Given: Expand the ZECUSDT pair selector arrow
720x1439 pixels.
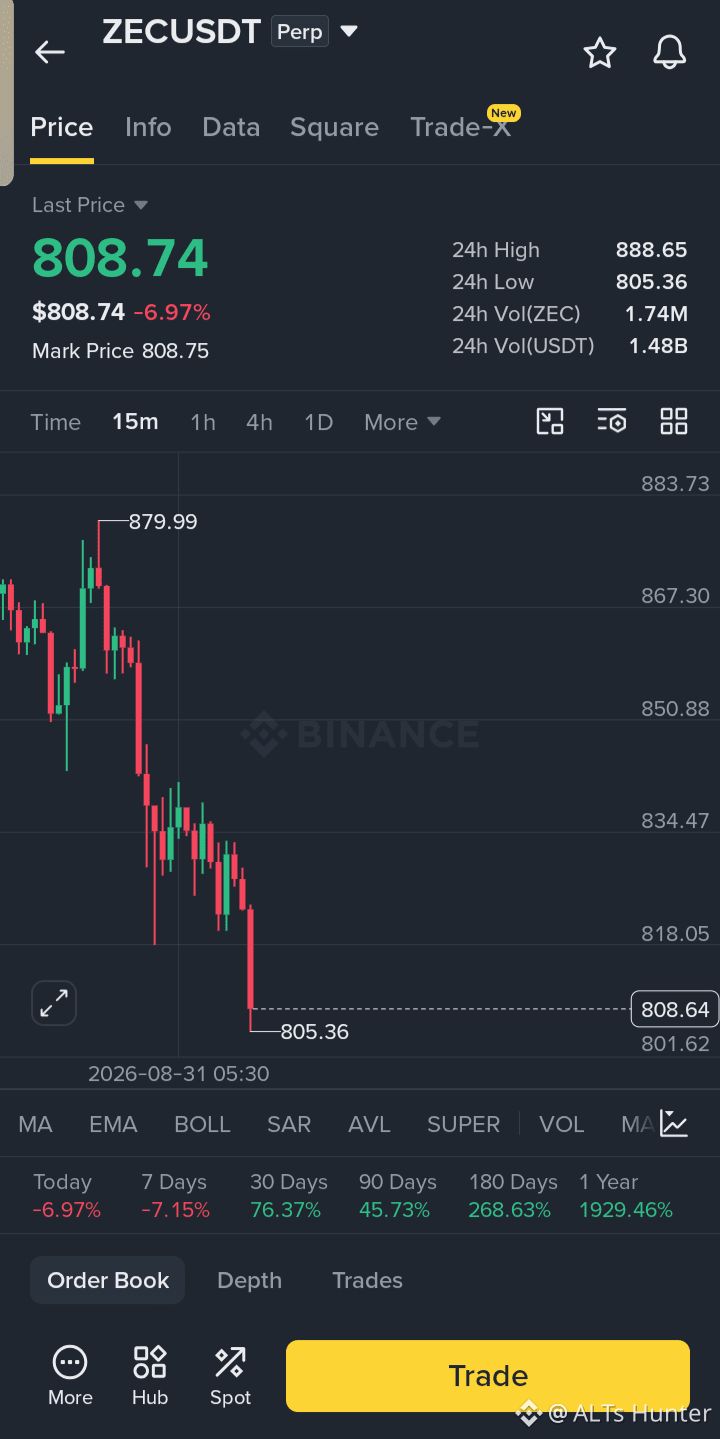Looking at the screenshot, I should (349, 32).
